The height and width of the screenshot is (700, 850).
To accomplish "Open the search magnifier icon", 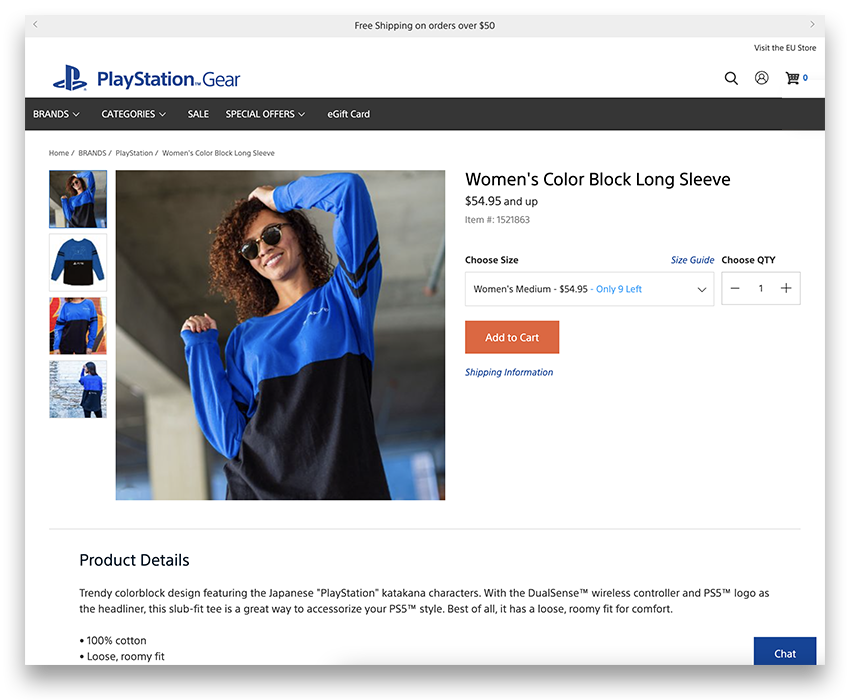I will 731,79.
